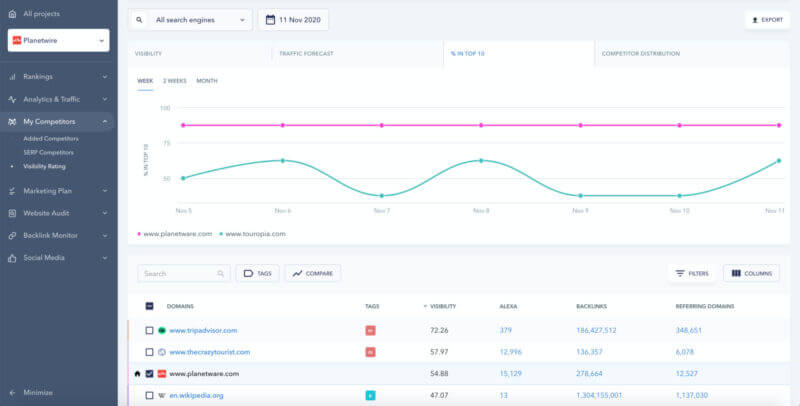
Task: Click the Nov 11 point on touropia line
Action: coord(779,161)
